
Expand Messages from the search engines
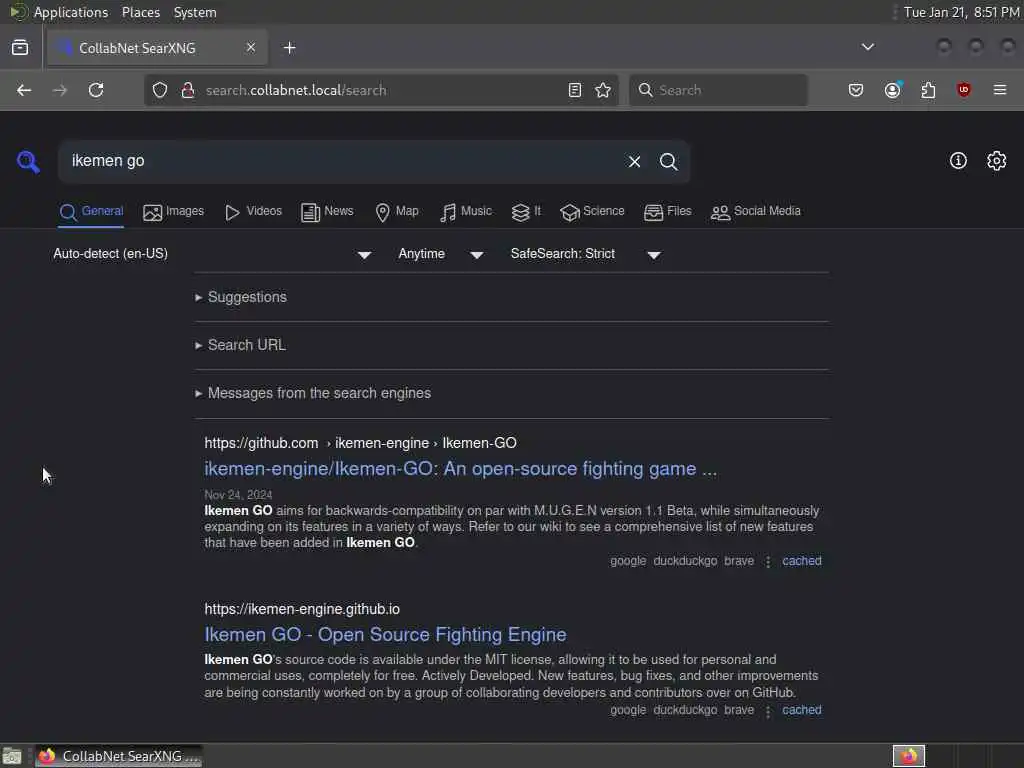313,393
